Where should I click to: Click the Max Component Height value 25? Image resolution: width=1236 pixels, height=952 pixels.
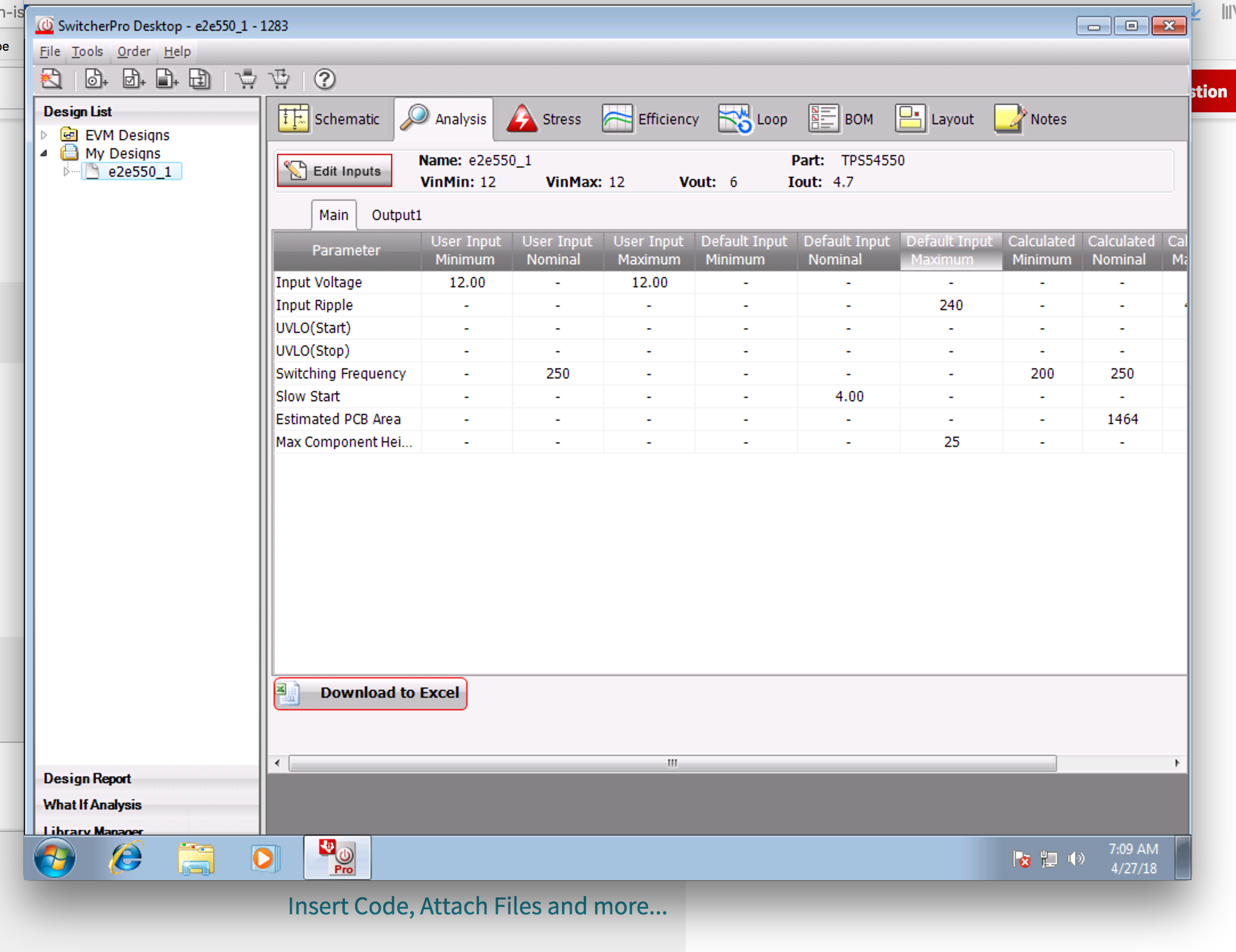pyautogui.click(x=951, y=442)
